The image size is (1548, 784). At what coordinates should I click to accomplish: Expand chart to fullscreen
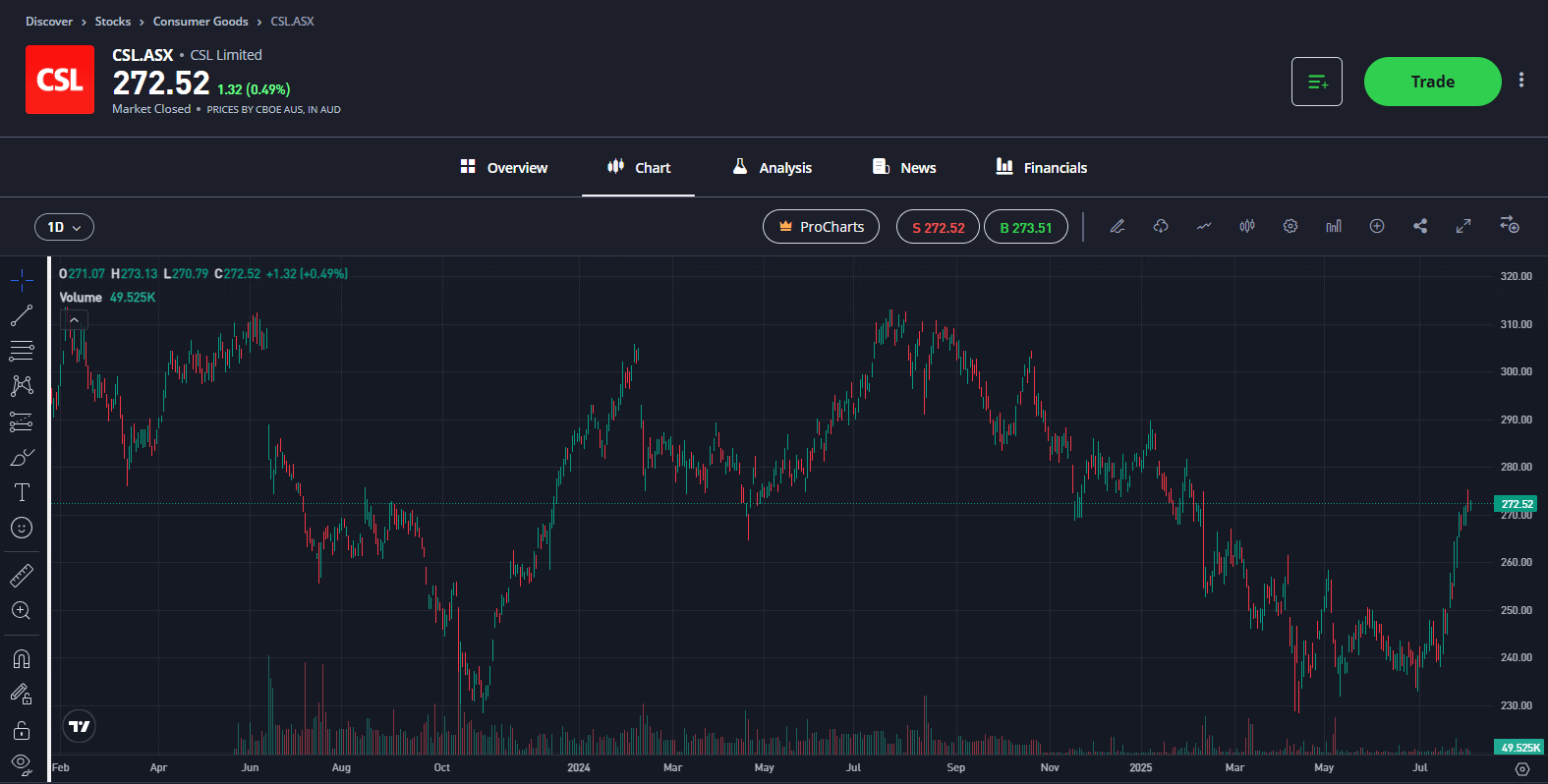pos(1463,227)
